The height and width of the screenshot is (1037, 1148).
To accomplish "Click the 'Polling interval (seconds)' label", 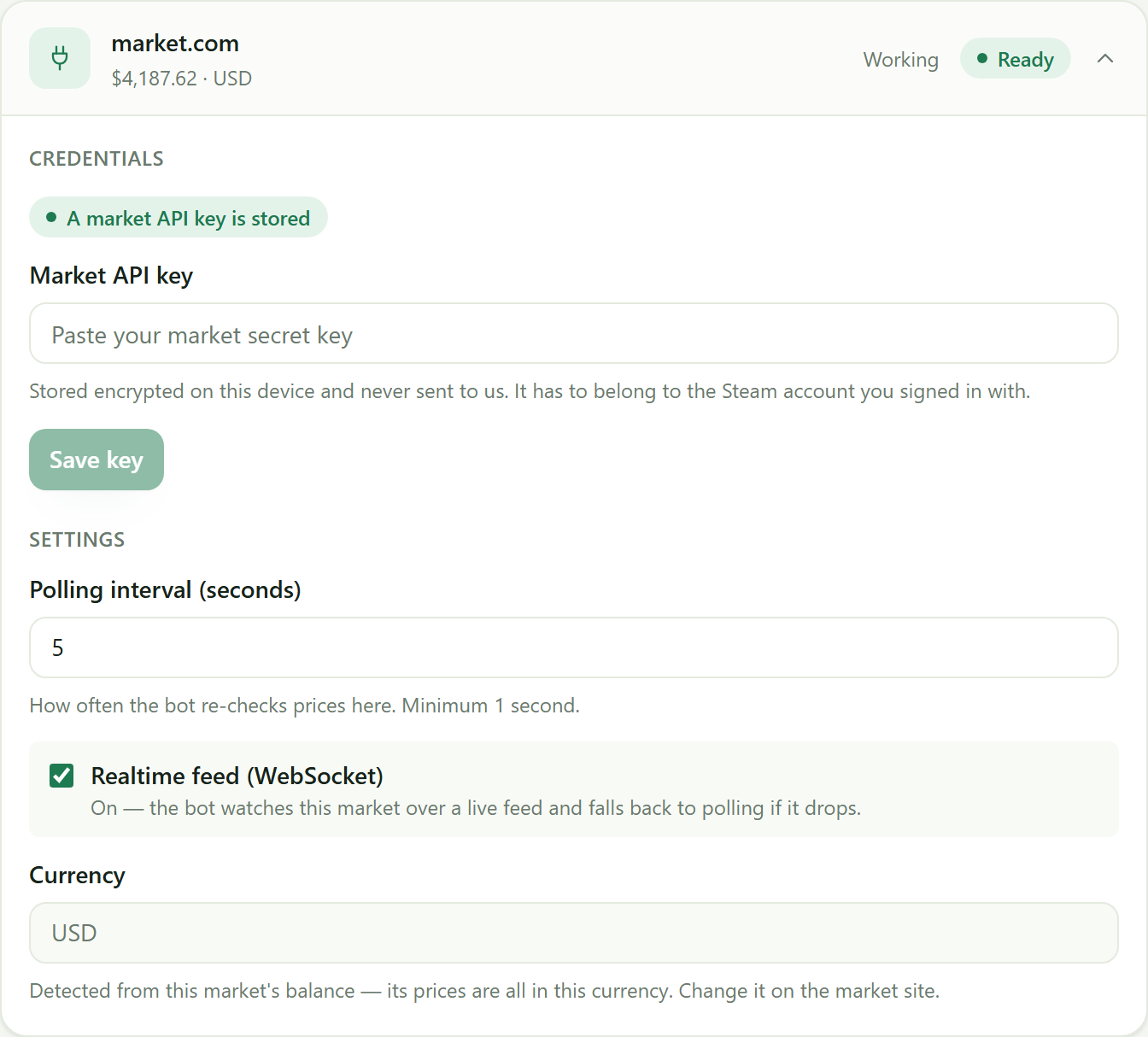I will click(x=166, y=589).
